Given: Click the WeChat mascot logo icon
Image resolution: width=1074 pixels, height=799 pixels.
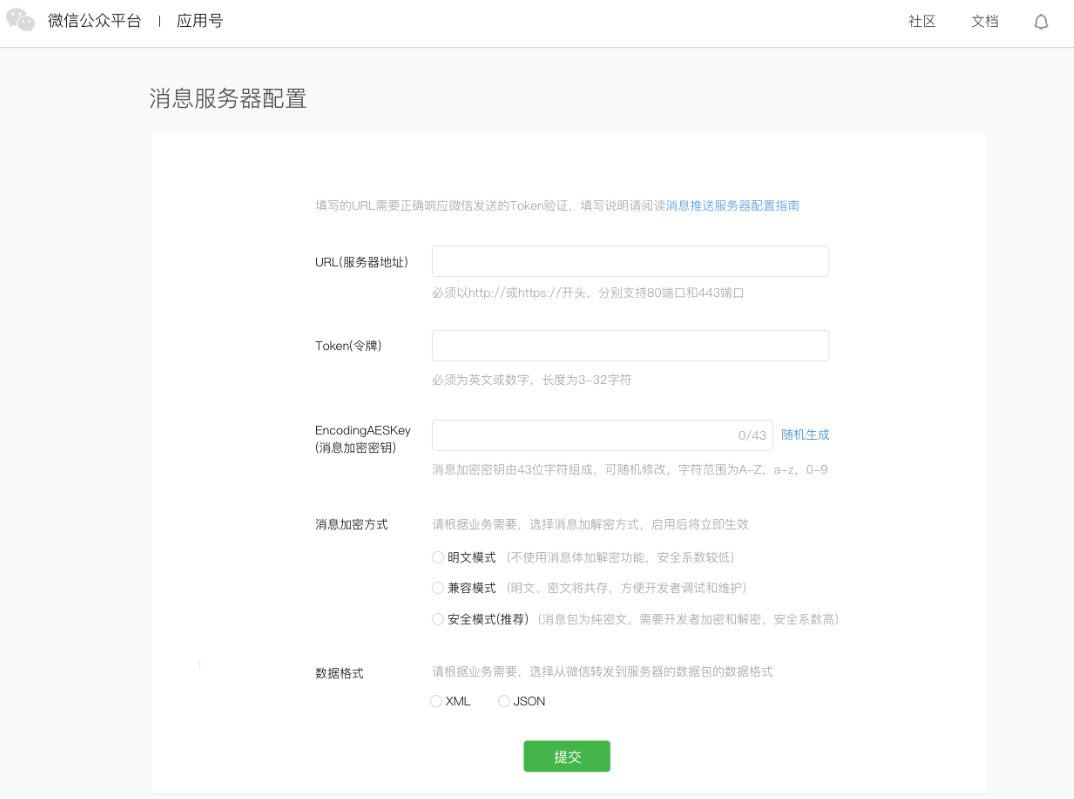Looking at the screenshot, I should point(22,20).
